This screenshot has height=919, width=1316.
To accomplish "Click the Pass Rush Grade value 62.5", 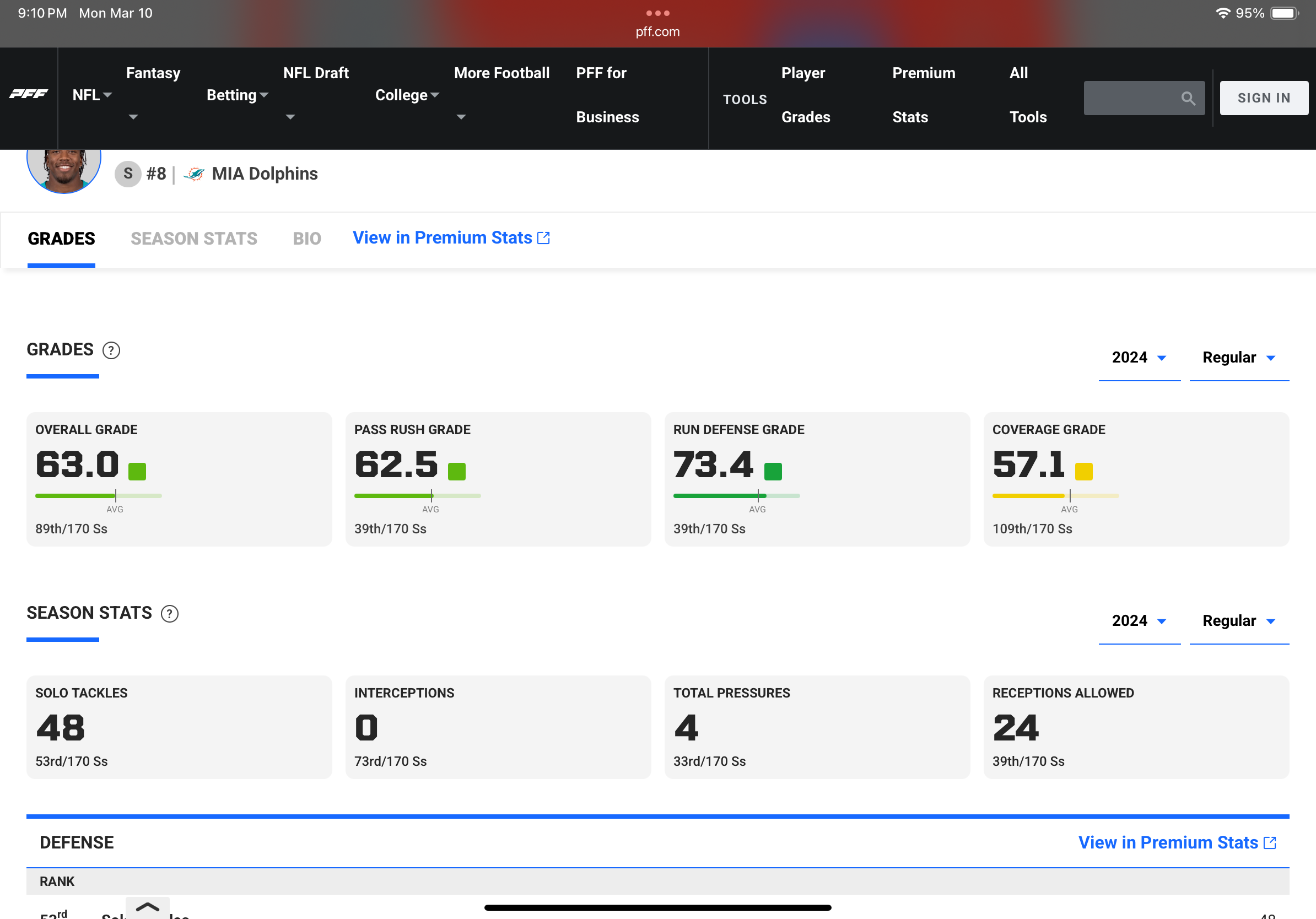I will (x=397, y=464).
